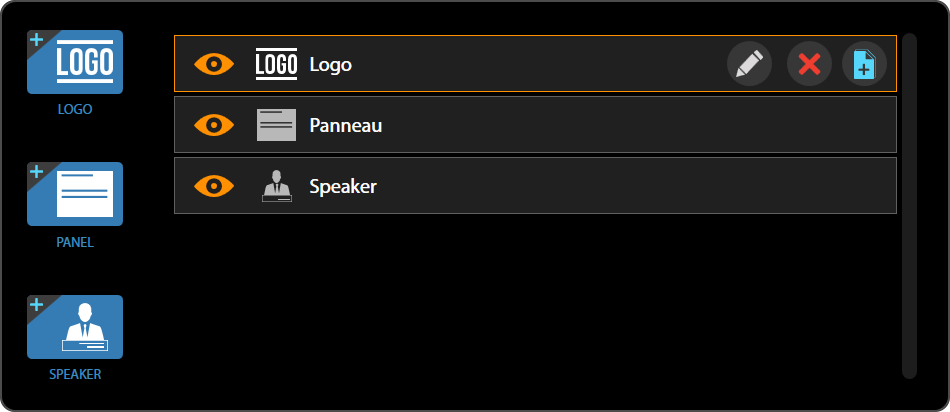Add a new Panel layer
This screenshot has height=412, width=950.
tap(75, 194)
